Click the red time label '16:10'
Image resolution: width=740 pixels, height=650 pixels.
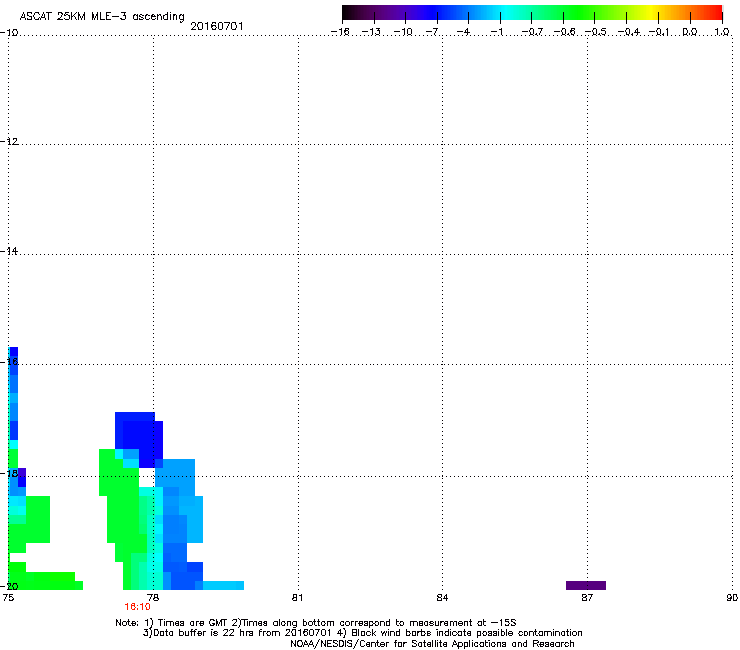(x=137, y=607)
